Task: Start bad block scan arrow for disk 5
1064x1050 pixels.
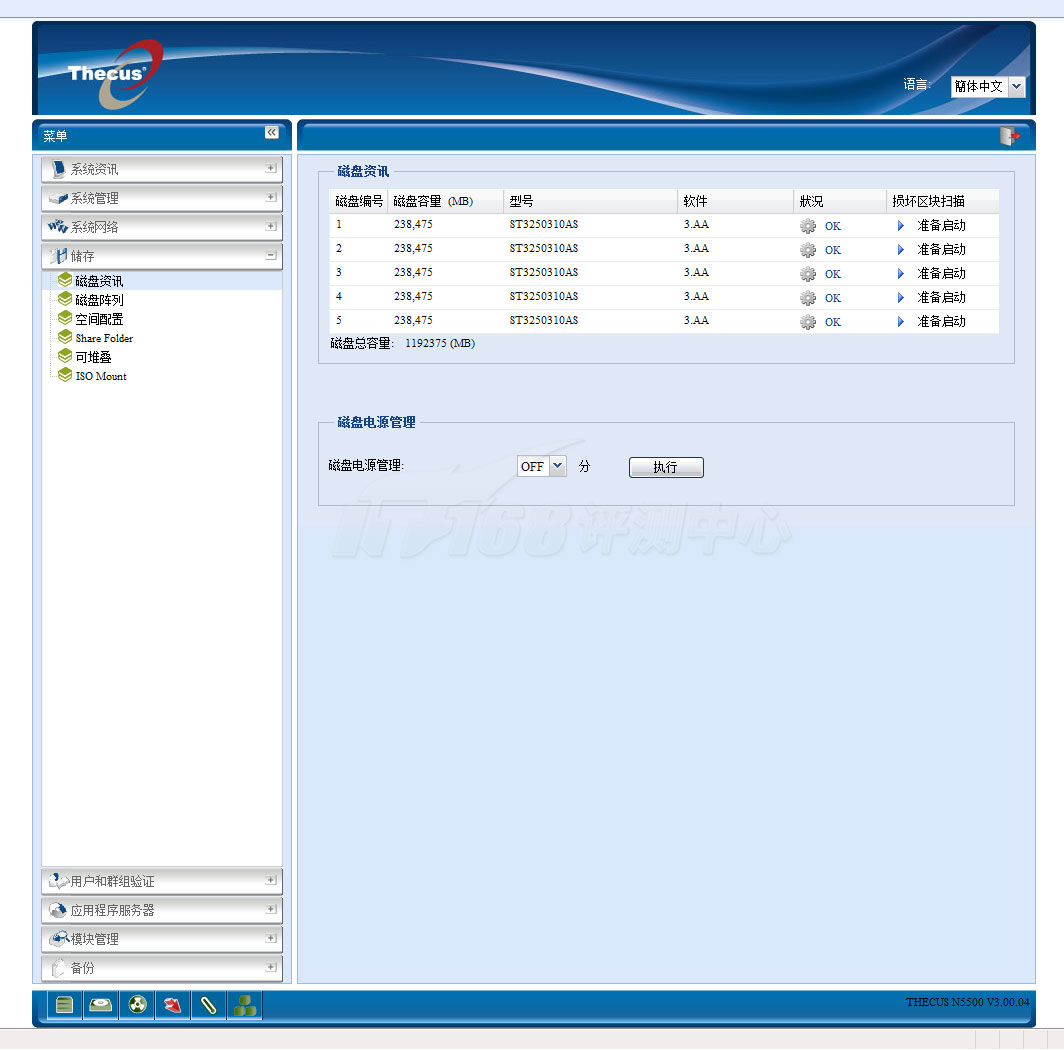Action: tap(901, 322)
